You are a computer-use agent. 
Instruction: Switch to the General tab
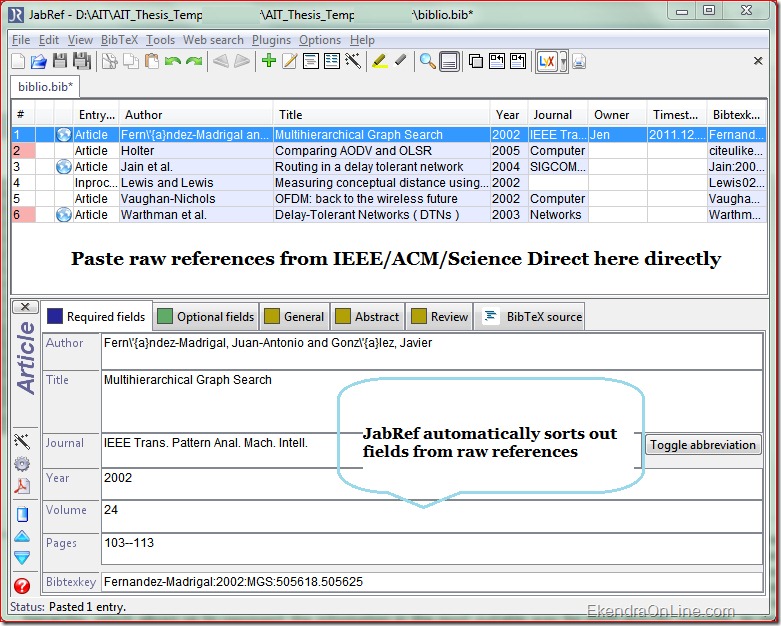click(x=294, y=317)
